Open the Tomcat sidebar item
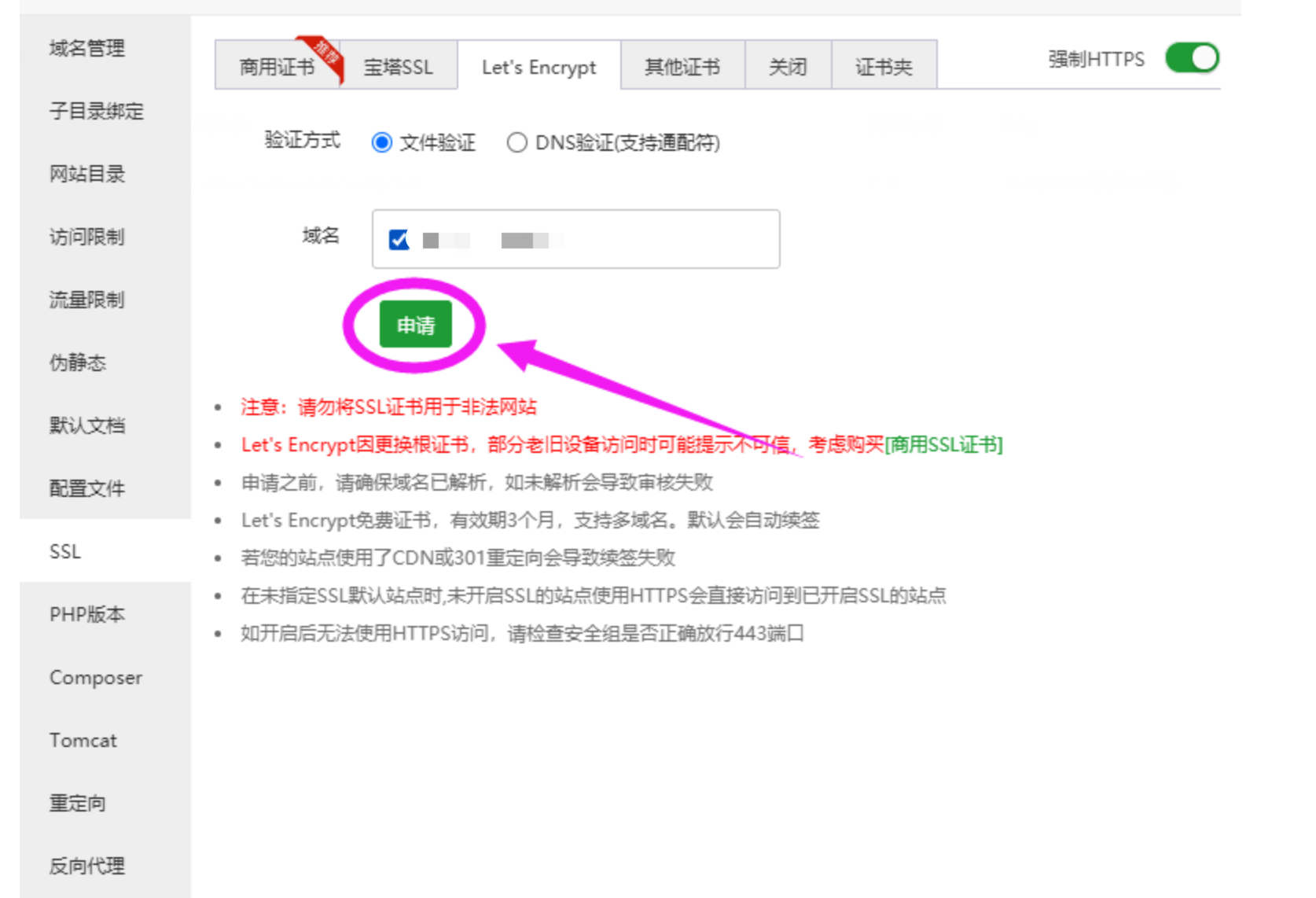Screen dimensions: 1316x898 [105, 740]
